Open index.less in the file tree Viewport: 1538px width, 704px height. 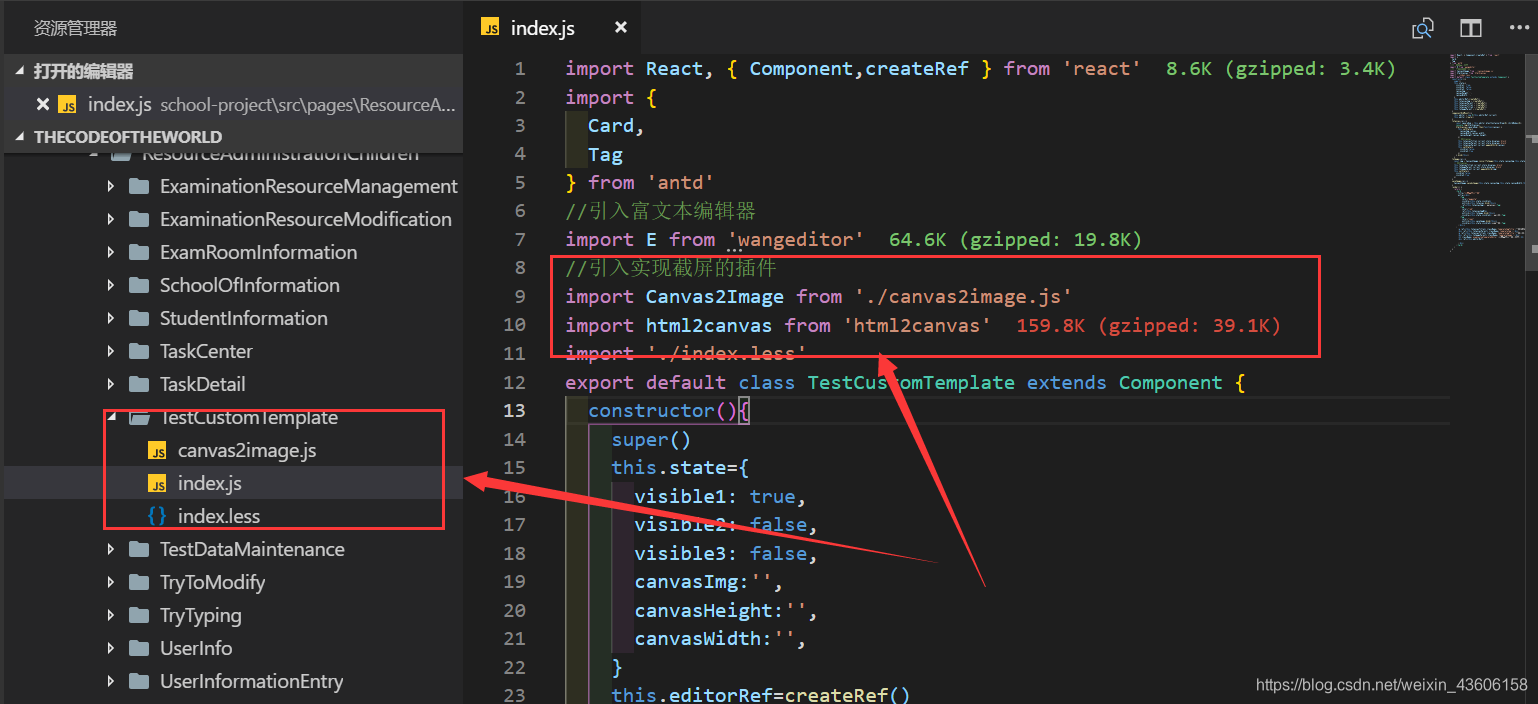[x=219, y=516]
